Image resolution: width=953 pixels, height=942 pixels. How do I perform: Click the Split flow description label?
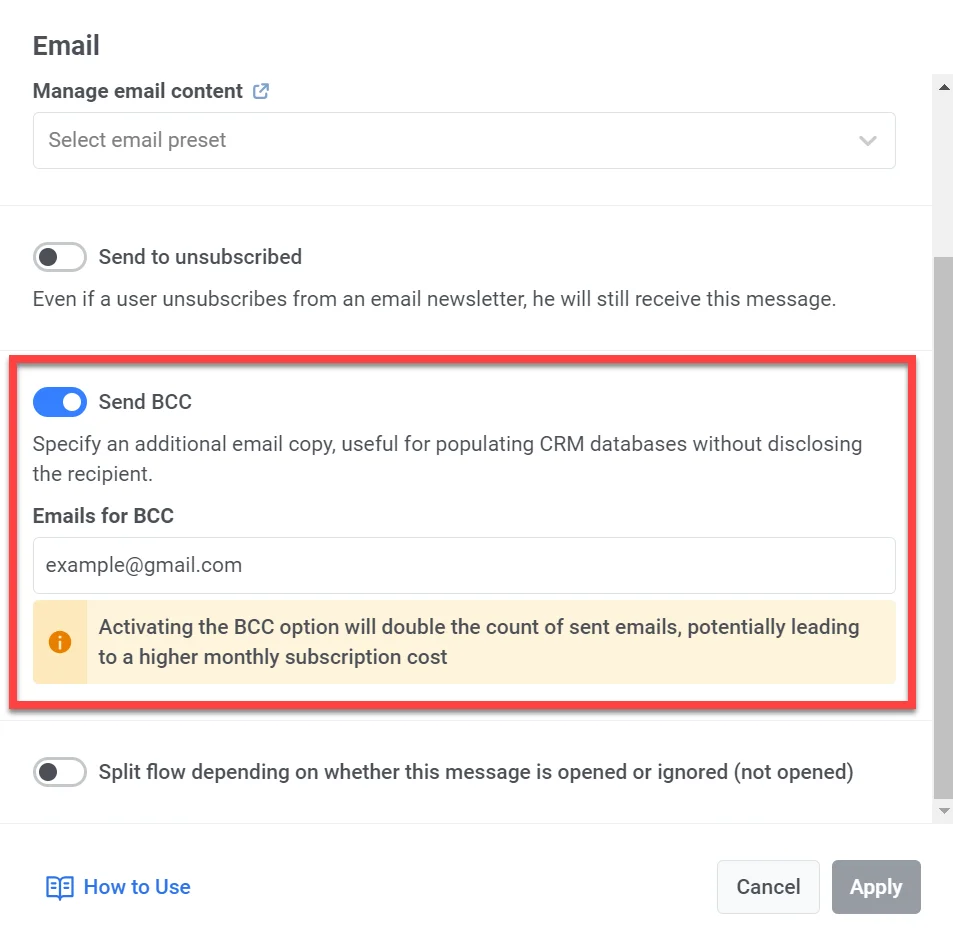(x=475, y=772)
